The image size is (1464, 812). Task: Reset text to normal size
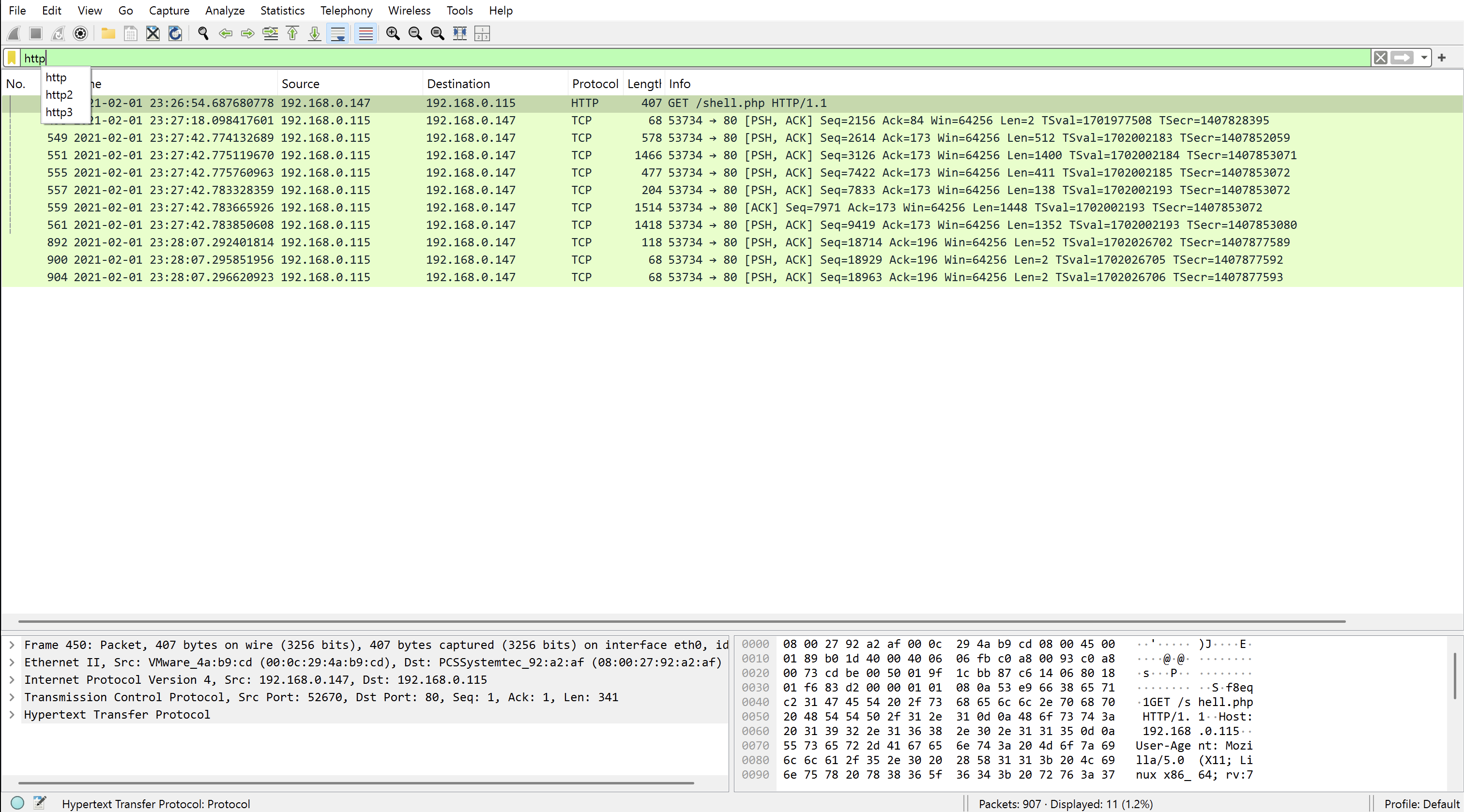pos(437,33)
